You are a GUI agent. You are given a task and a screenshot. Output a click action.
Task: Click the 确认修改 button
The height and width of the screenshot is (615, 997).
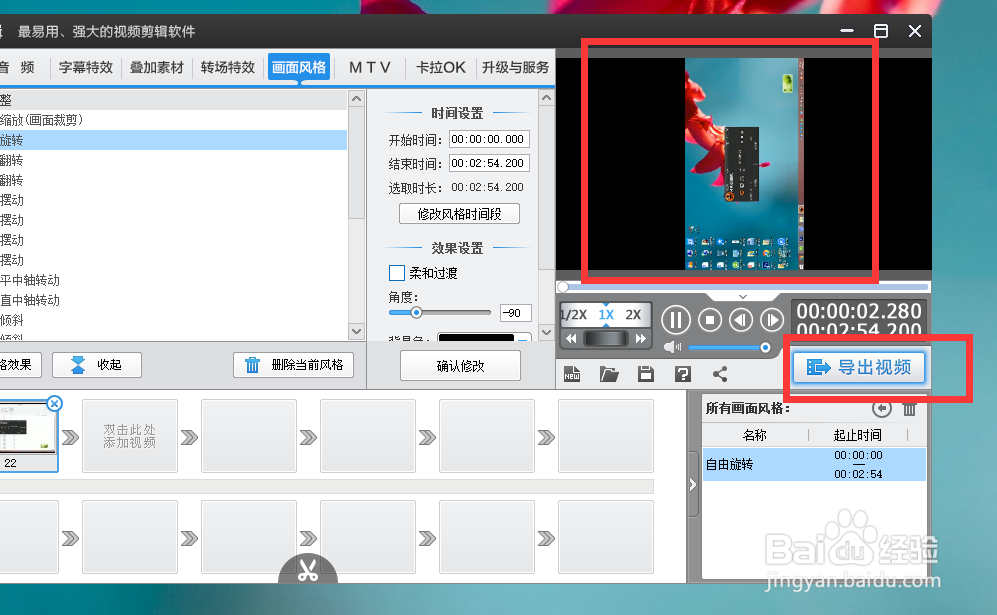coord(460,366)
